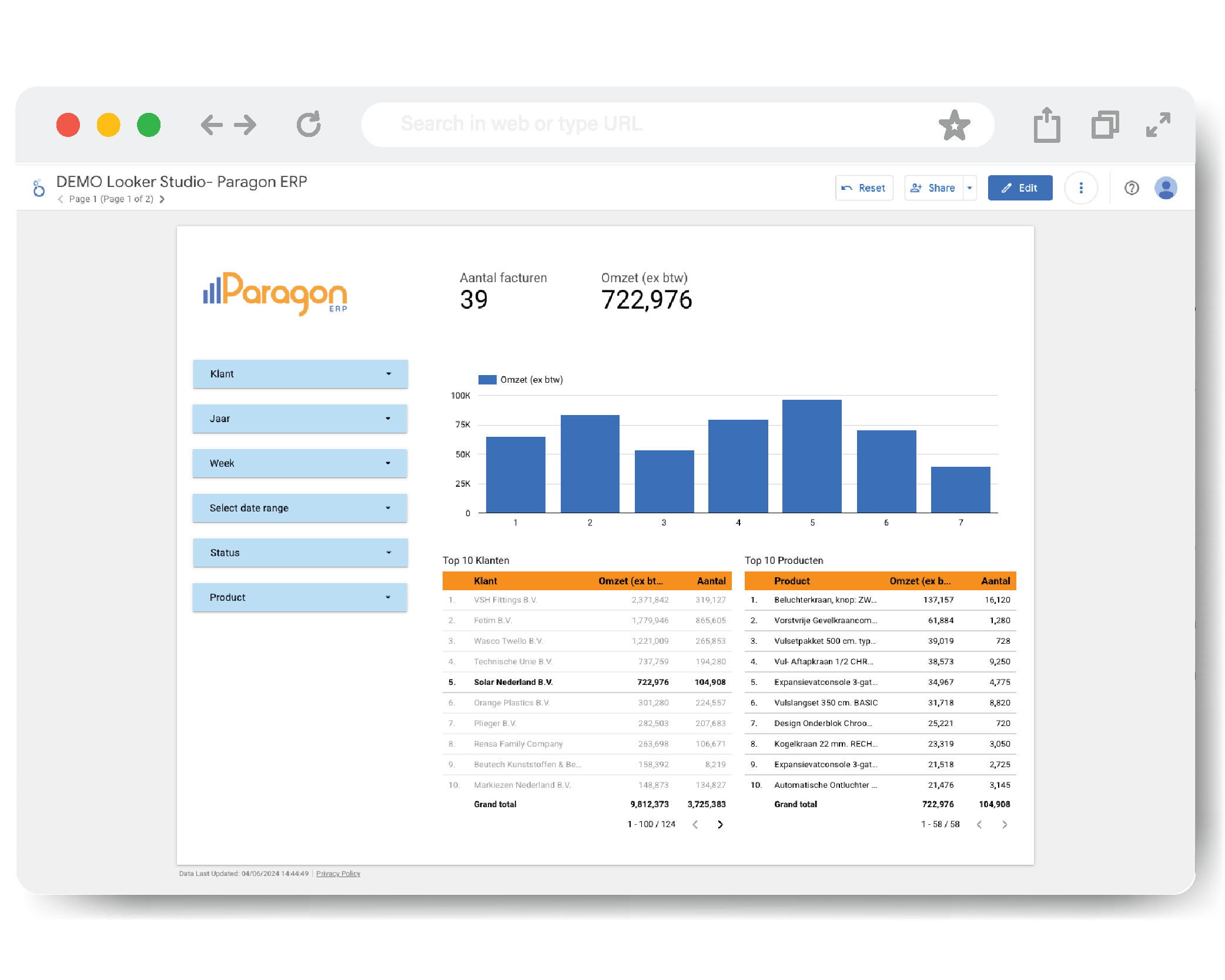This screenshot has height=980, width=1225.
Task: Select the Design Onderblok Chroo product row
Action: click(880, 723)
